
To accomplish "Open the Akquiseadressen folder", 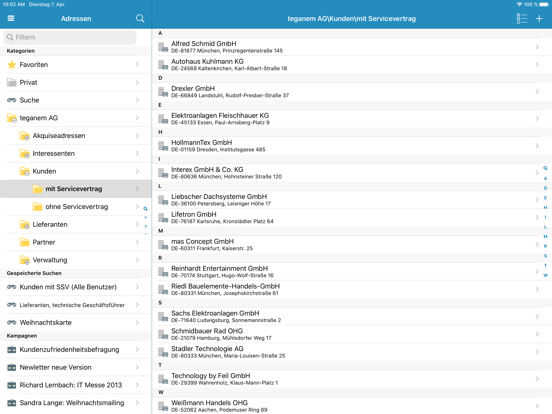I will (x=76, y=136).
